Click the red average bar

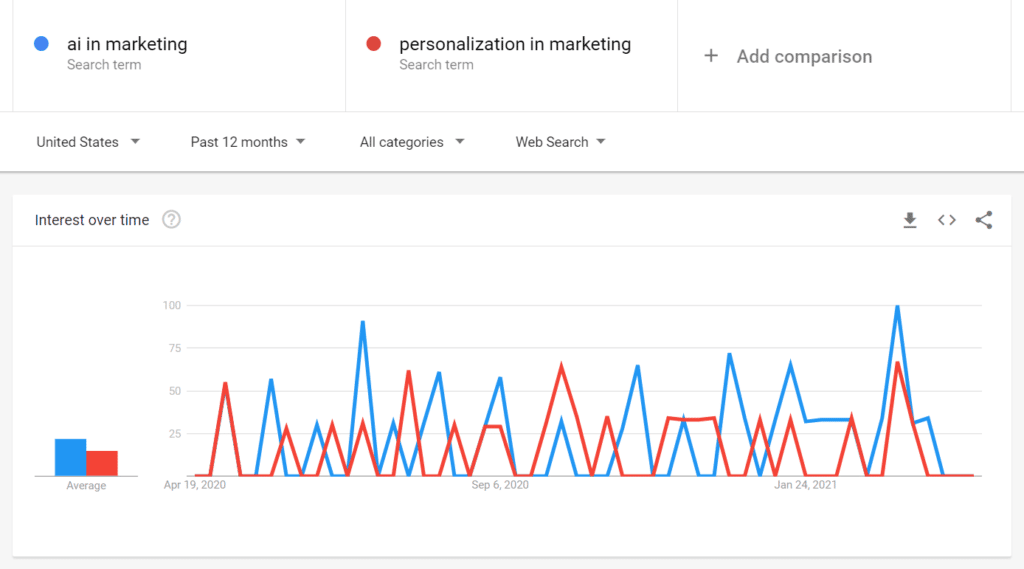[102, 464]
